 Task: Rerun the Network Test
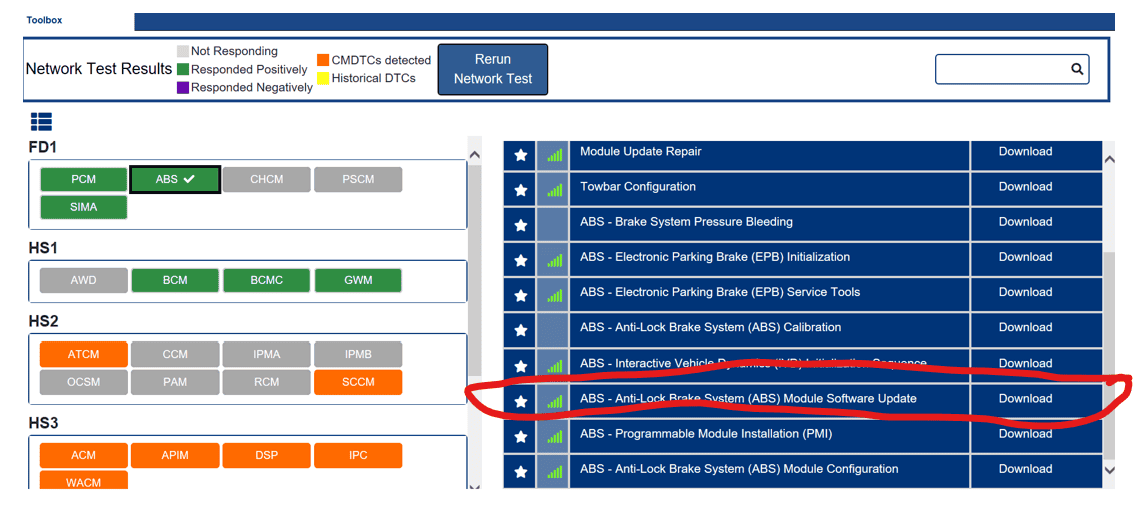click(493, 69)
